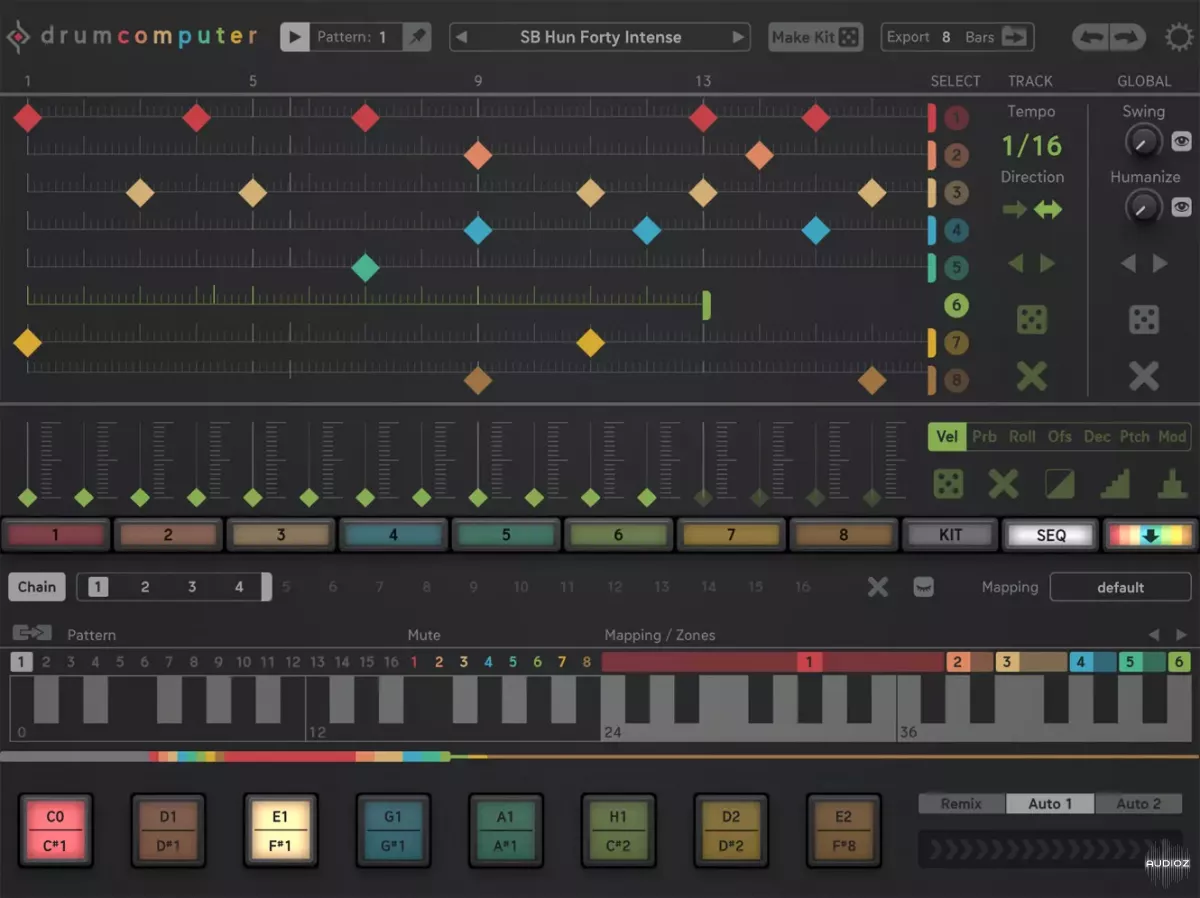Open the settings gear
This screenshot has width=1200, height=898.
(x=1180, y=38)
